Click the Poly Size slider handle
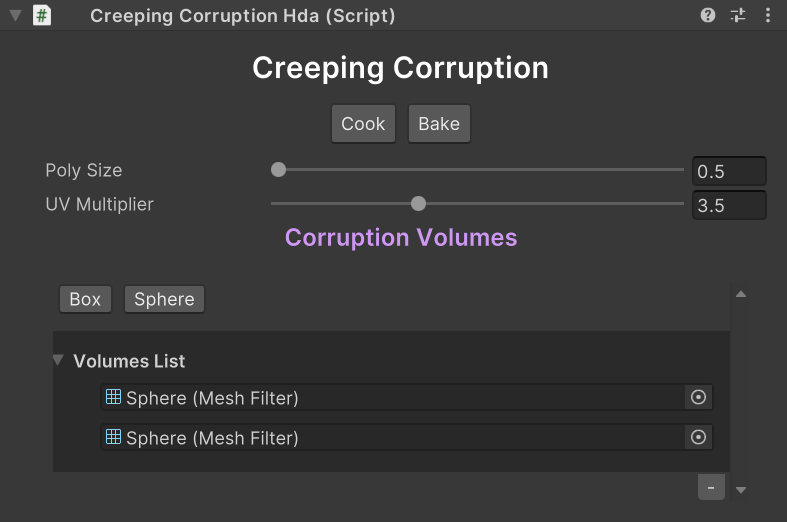The image size is (787, 522). [x=279, y=170]
